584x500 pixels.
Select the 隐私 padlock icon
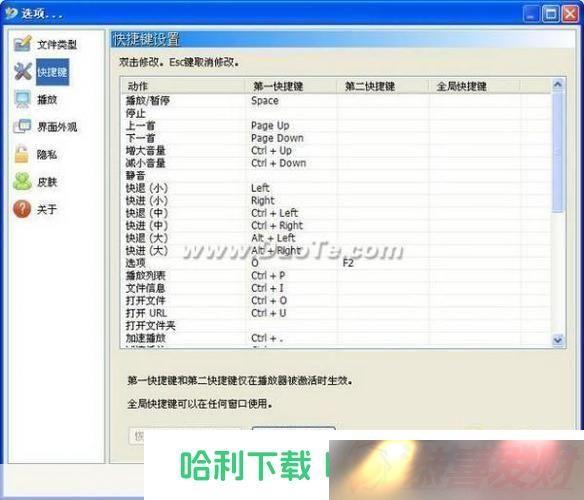[x=22, y=154]
